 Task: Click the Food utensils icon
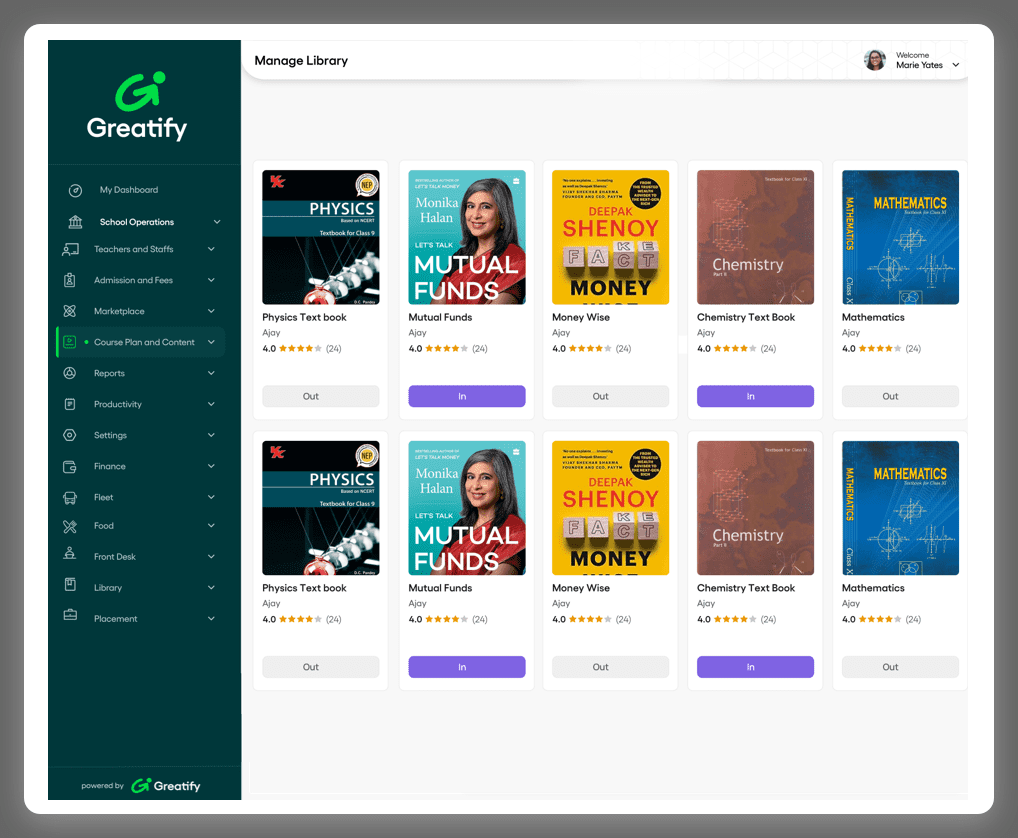pyautogui.click(x=70, y=526)
